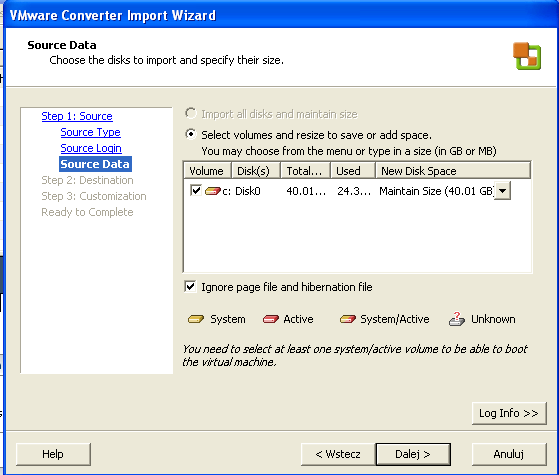The image size is (559, 475).
Task: Click 'Step 2: Destination' in wizard list
Action: click(x=87, y=180)
